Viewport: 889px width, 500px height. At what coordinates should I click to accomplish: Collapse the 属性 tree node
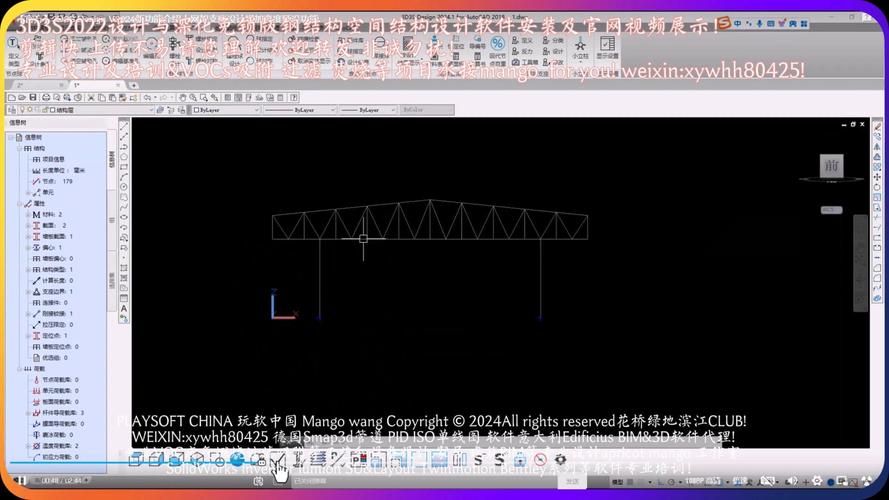coord(21,203)
